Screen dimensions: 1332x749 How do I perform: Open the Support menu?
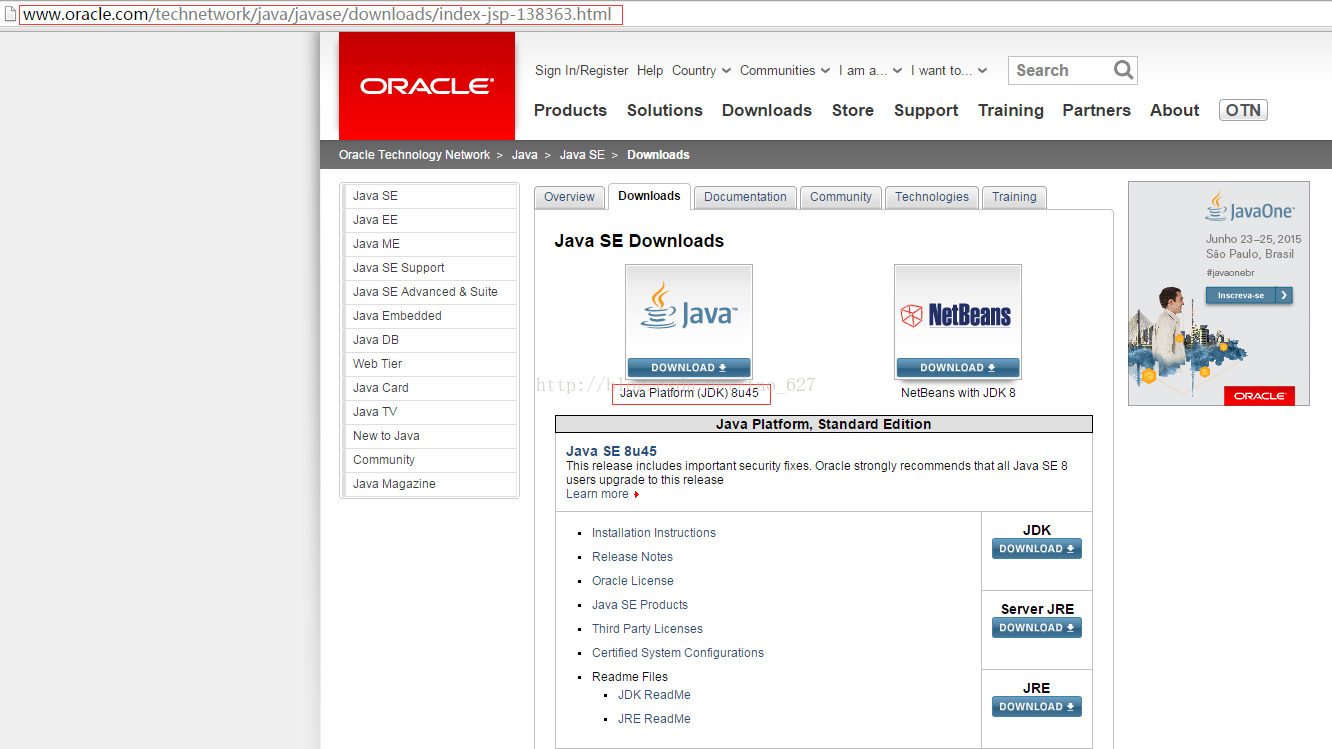pos(926,110)
